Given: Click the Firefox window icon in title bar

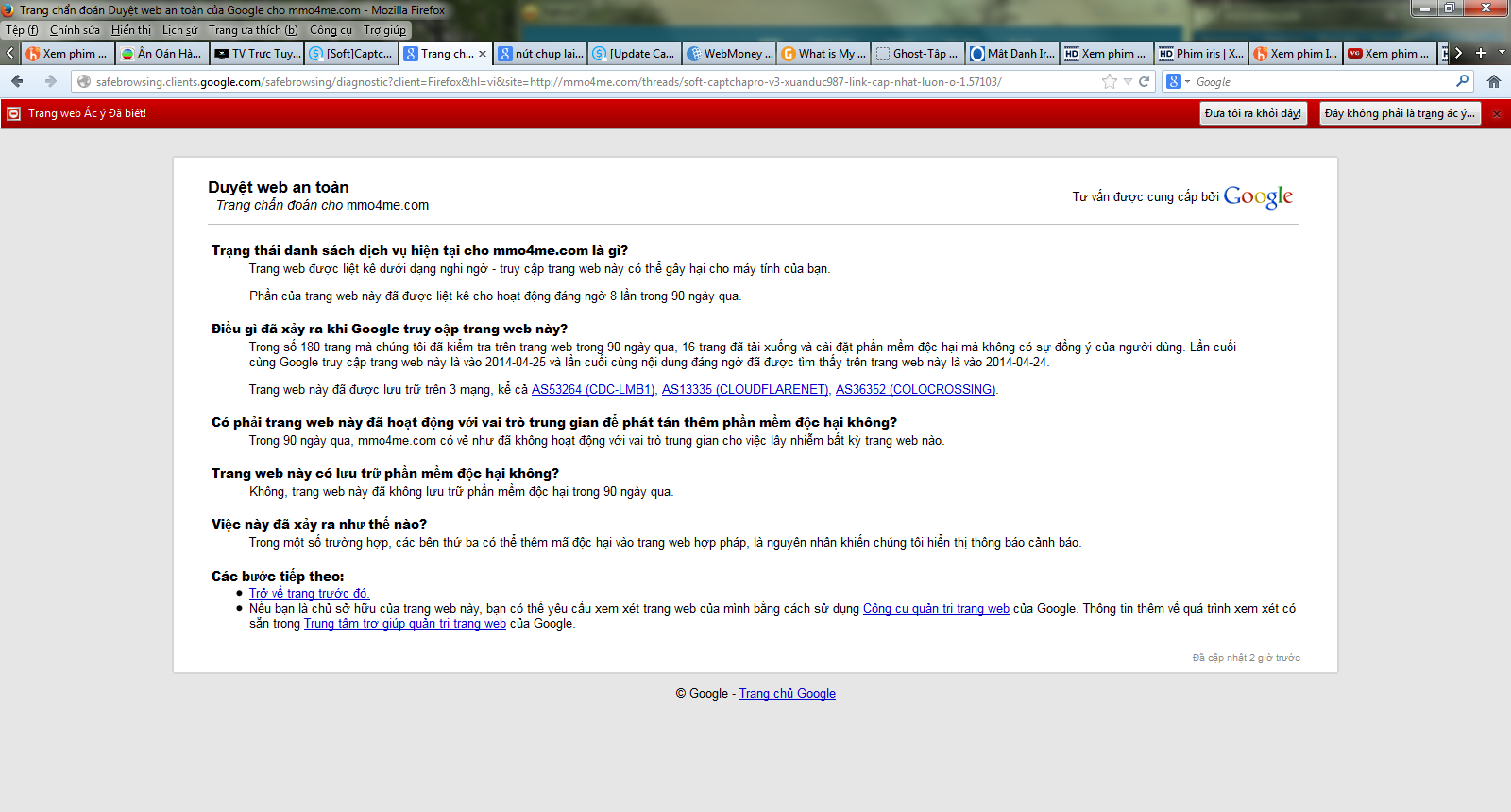Looking at the screenshot, I should tap(8, 9).
